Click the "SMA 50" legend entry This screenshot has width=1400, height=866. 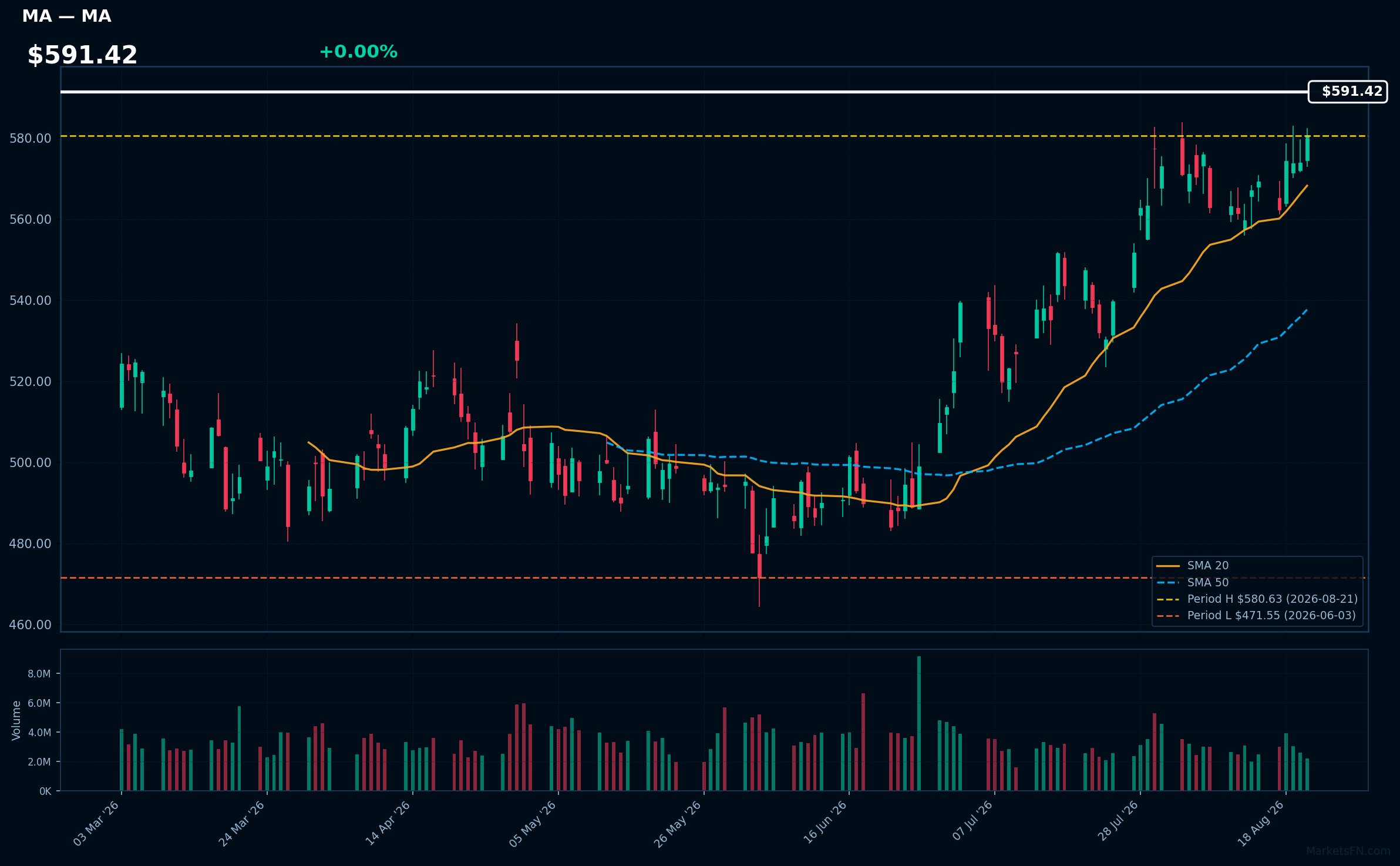[x=1193, y=583]
